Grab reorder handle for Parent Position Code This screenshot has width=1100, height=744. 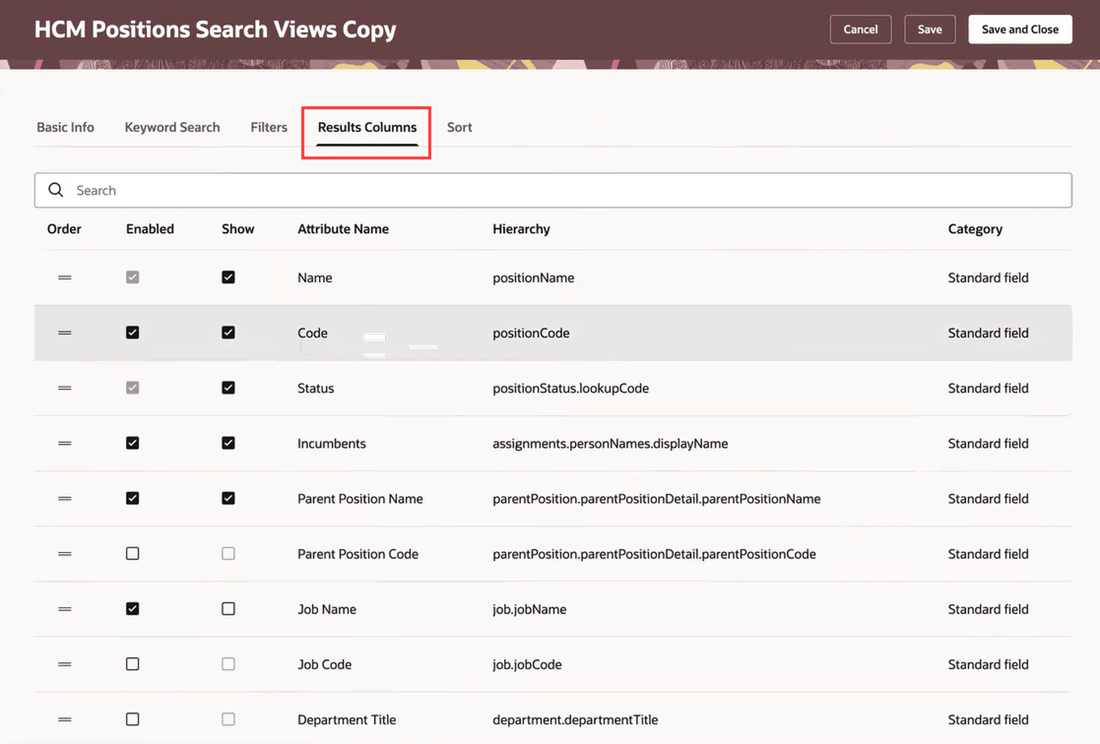[x=65, y=554]
